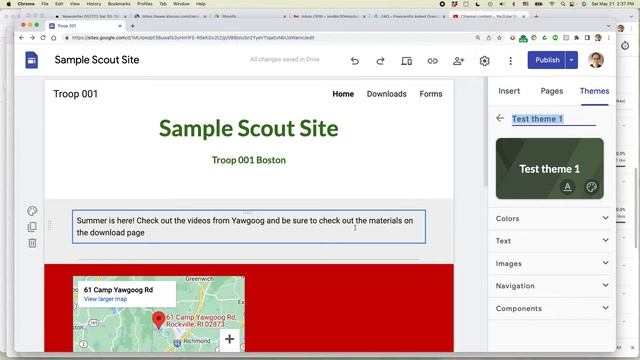Open the More options three-dot menu
Viewport: 640px width, 360px height.
coord(510,61)
